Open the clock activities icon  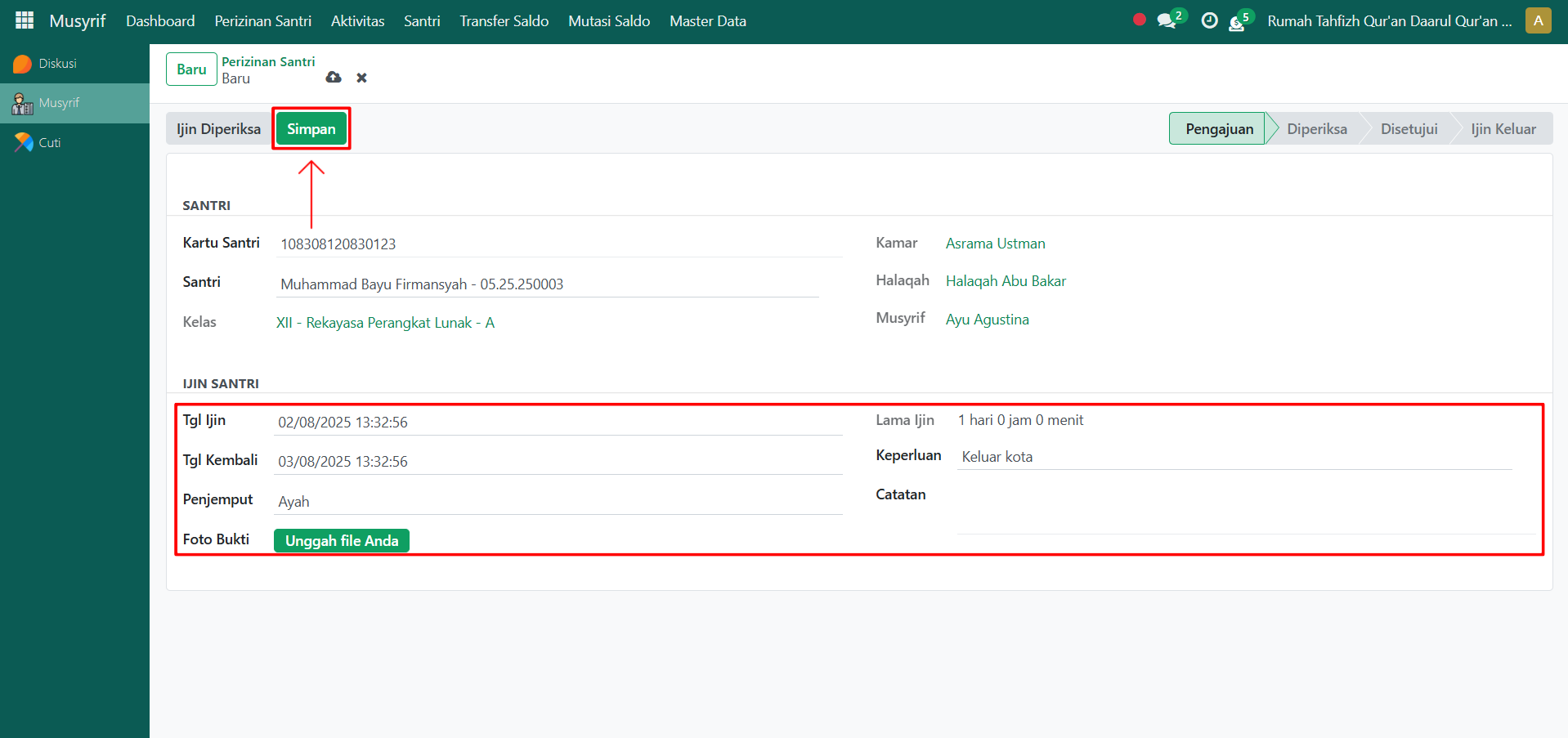point(1209,21)
